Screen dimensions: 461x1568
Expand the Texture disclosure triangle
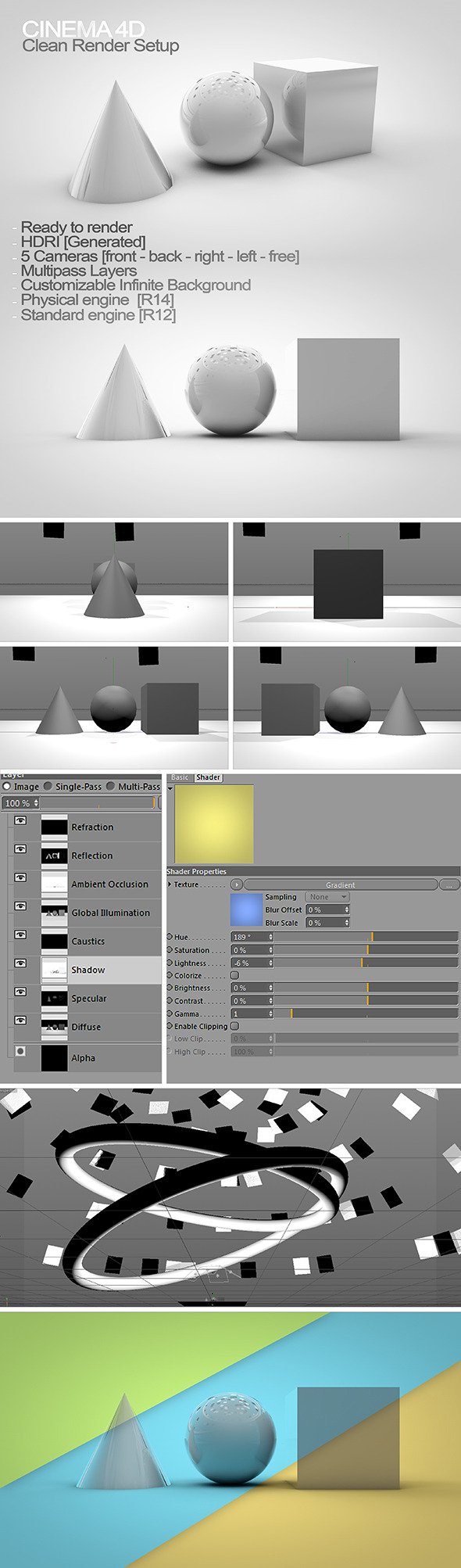(x=170, y=884)
